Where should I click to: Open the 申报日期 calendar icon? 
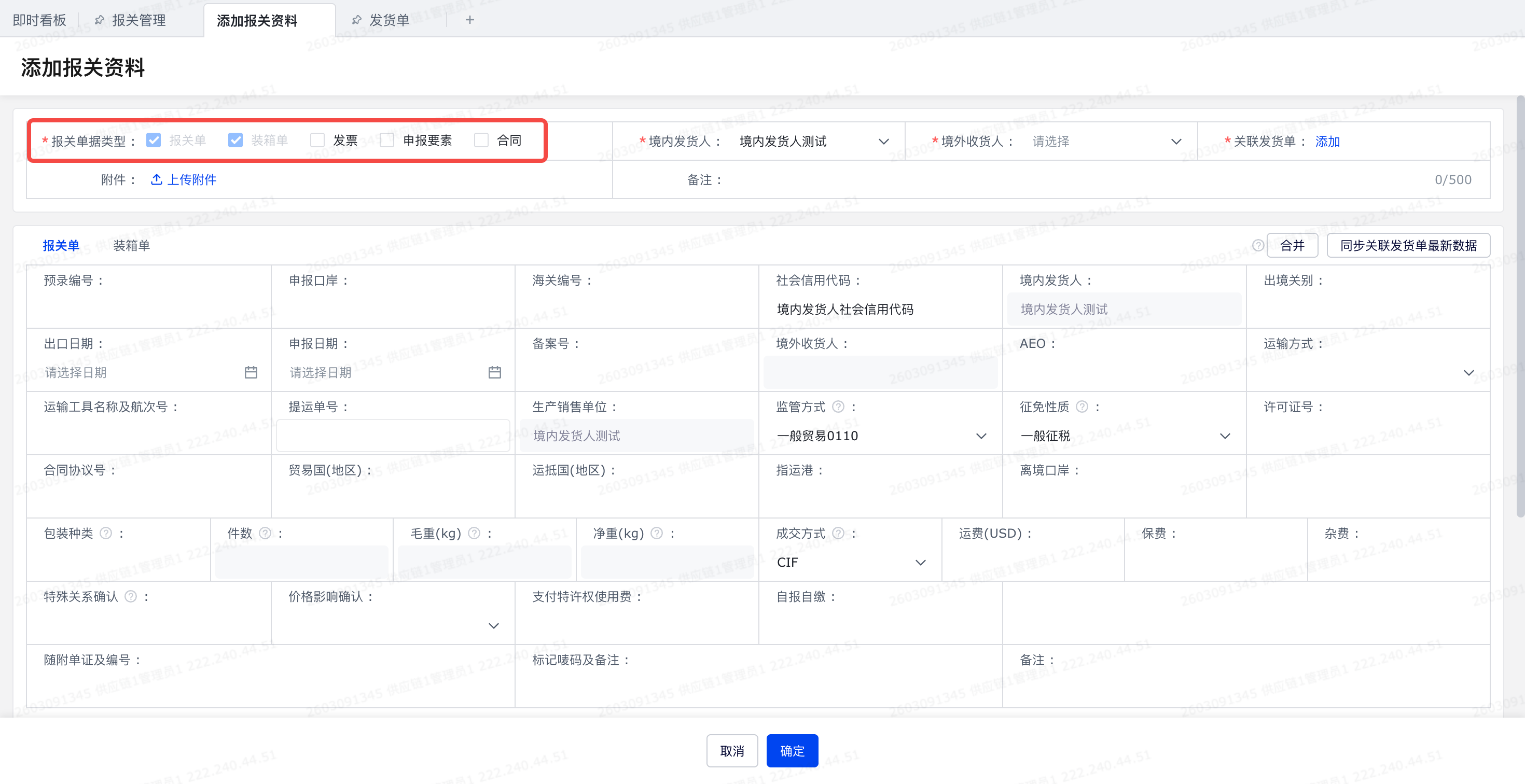[x=495, y=372]
